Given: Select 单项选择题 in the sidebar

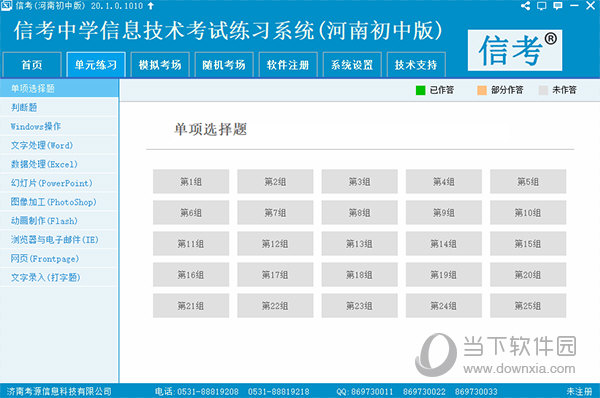Looking at the screenshot, I should [x=59, y=88].
